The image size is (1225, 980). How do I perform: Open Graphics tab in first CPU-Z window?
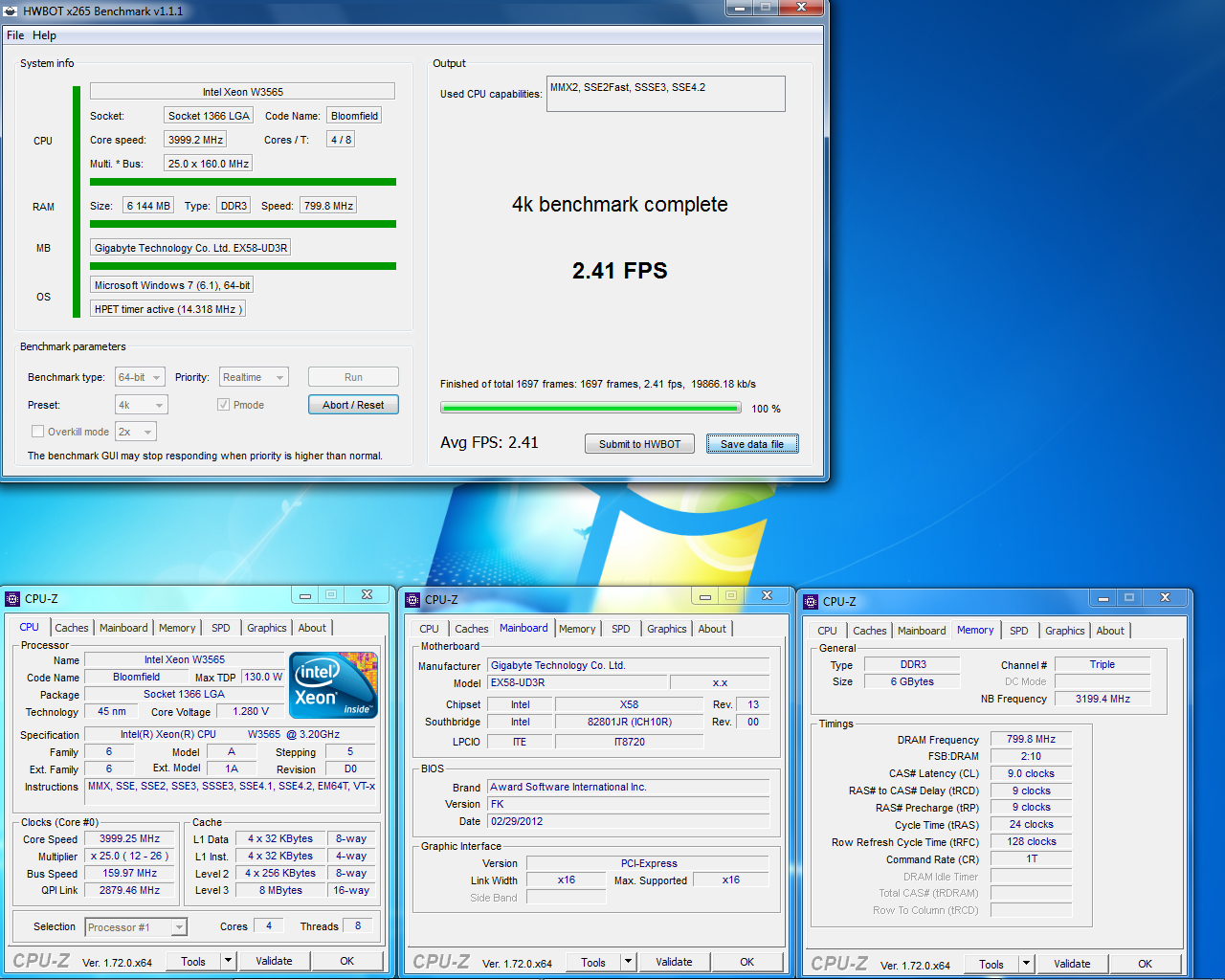pos(267,628)
